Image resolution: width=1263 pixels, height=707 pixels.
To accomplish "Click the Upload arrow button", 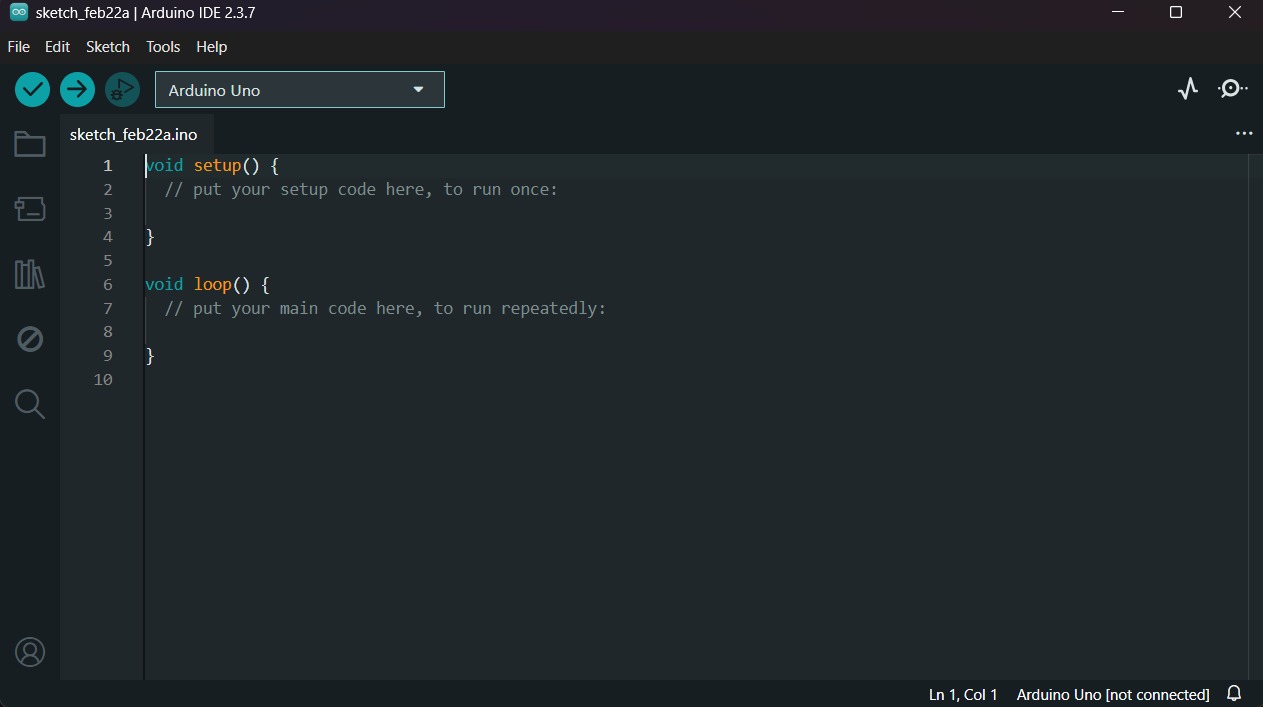I will 77,89.
